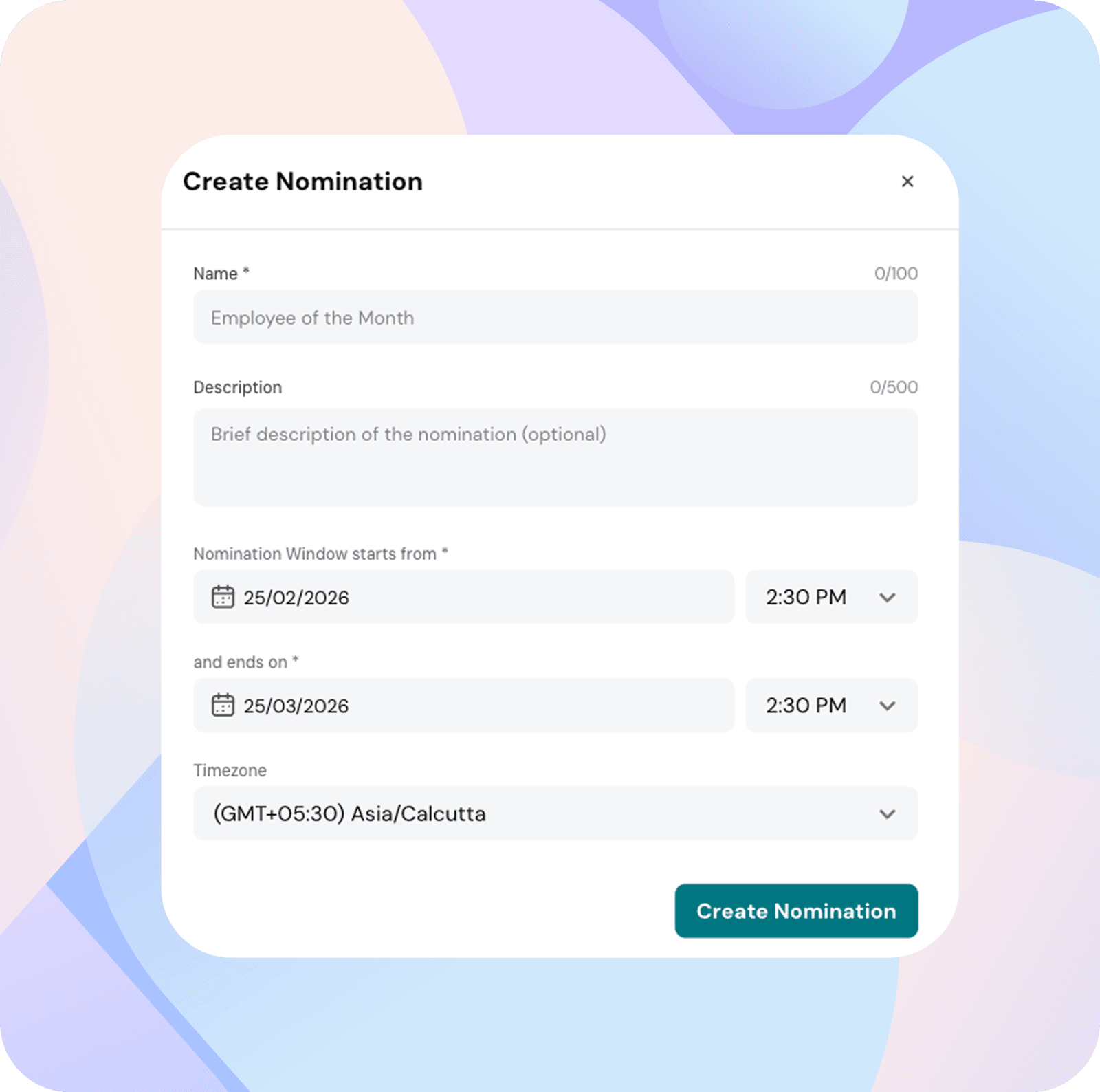This screenshot has width=1100, height=1092.
Task: Click the Description field label
Action: tap(237, 388)
